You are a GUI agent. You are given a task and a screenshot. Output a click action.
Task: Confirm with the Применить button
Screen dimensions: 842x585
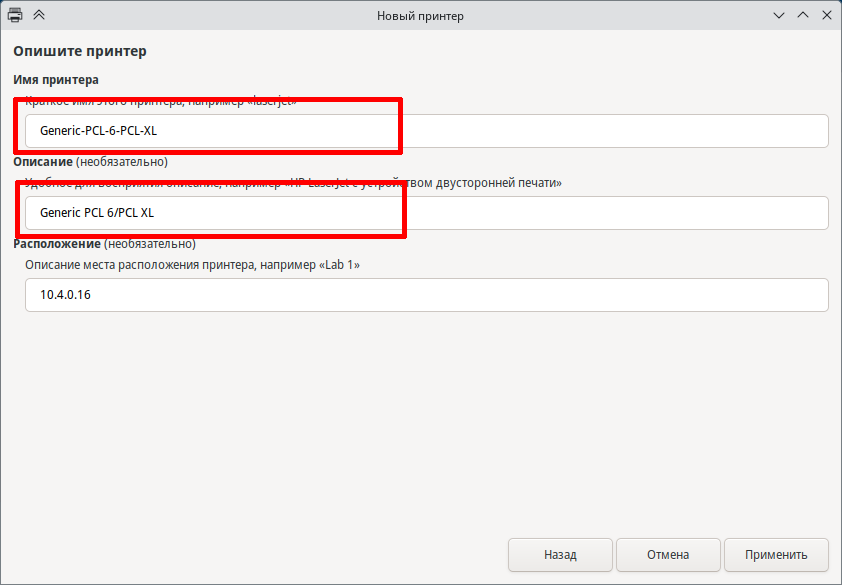click(x=776, y=554)
